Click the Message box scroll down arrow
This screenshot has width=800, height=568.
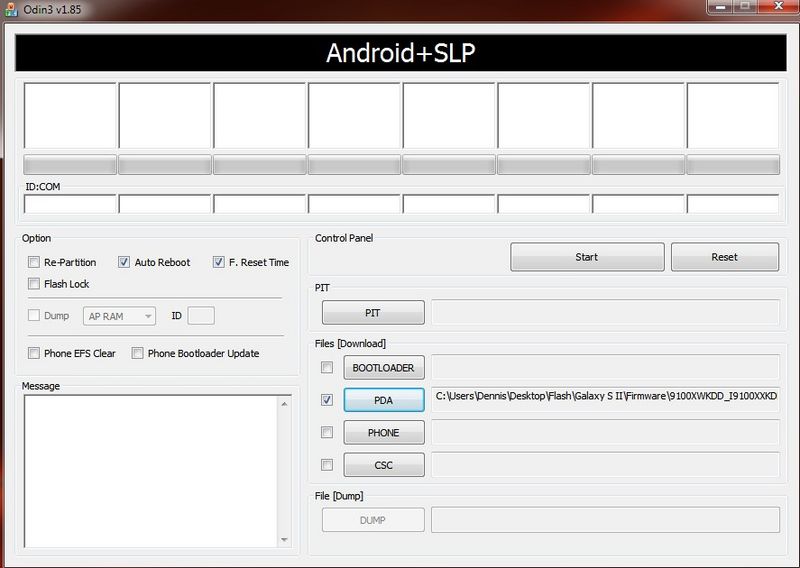(x=284, y=541)
